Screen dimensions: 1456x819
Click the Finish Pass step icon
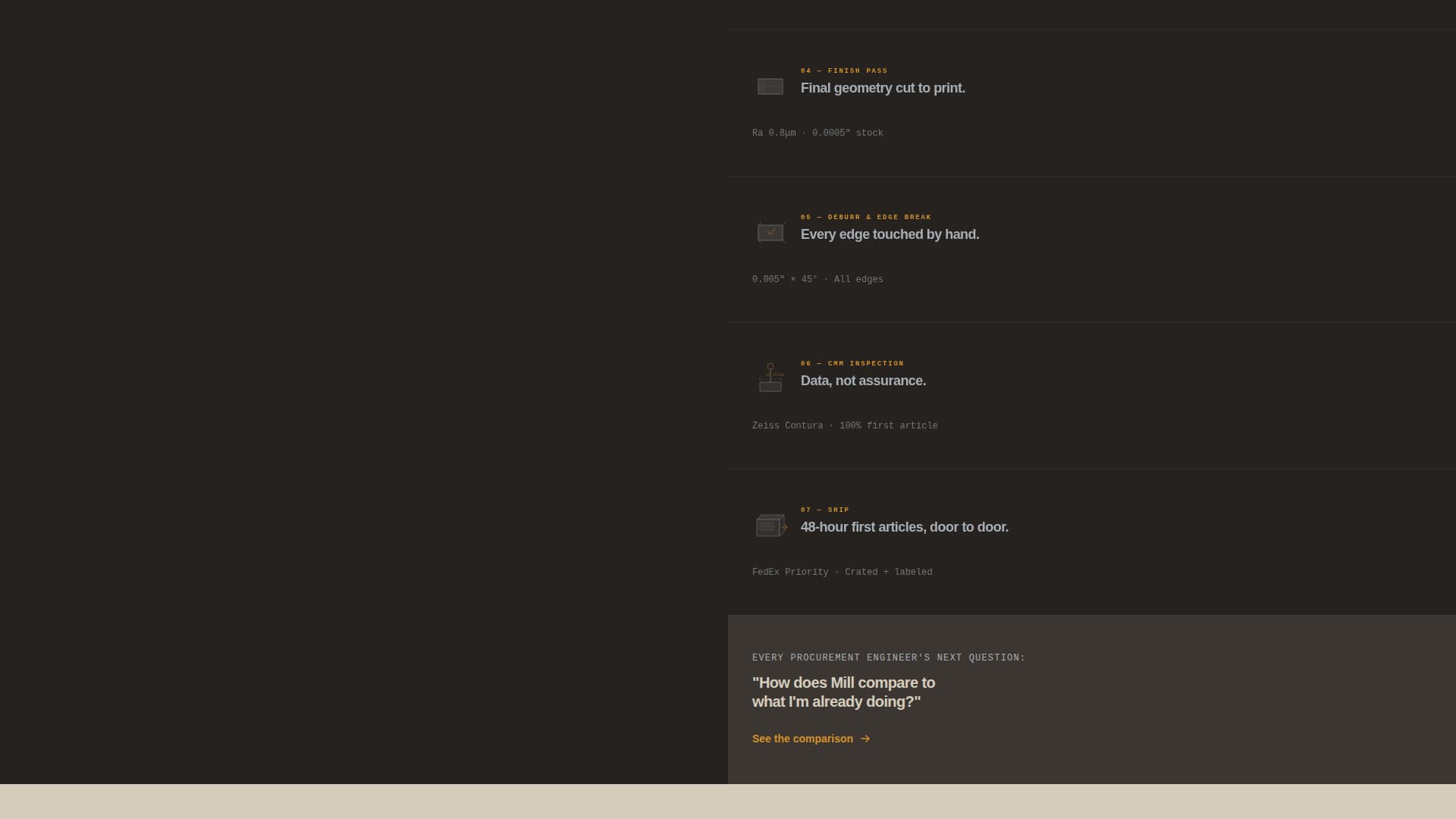pyautogui.click(x=770, y=86)
